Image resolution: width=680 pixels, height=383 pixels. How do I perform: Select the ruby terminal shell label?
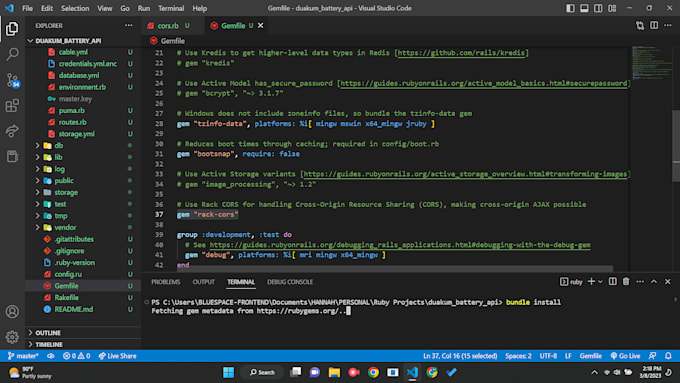571,282
